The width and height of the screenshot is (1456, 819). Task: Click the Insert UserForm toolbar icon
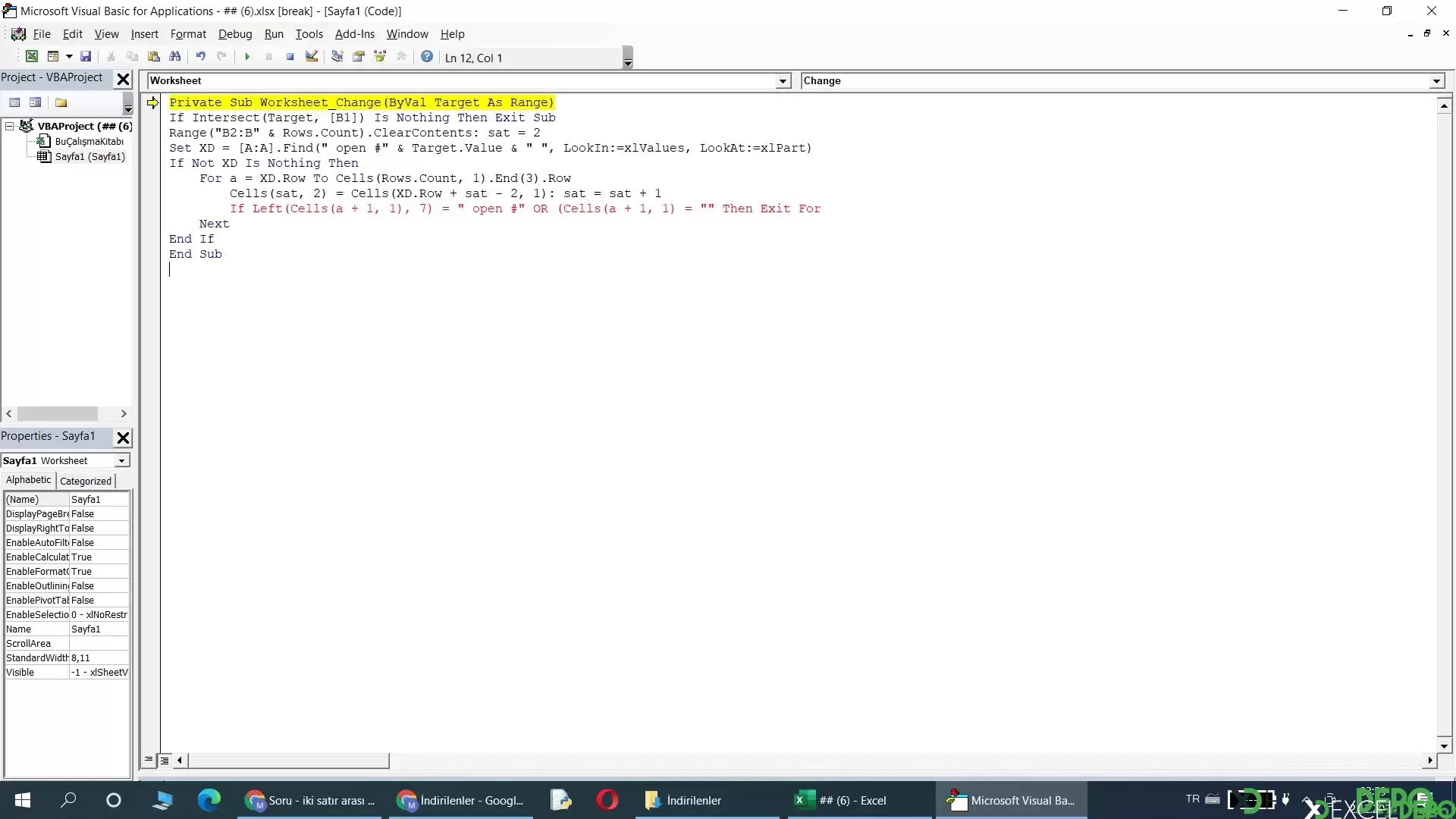point(53,57)
